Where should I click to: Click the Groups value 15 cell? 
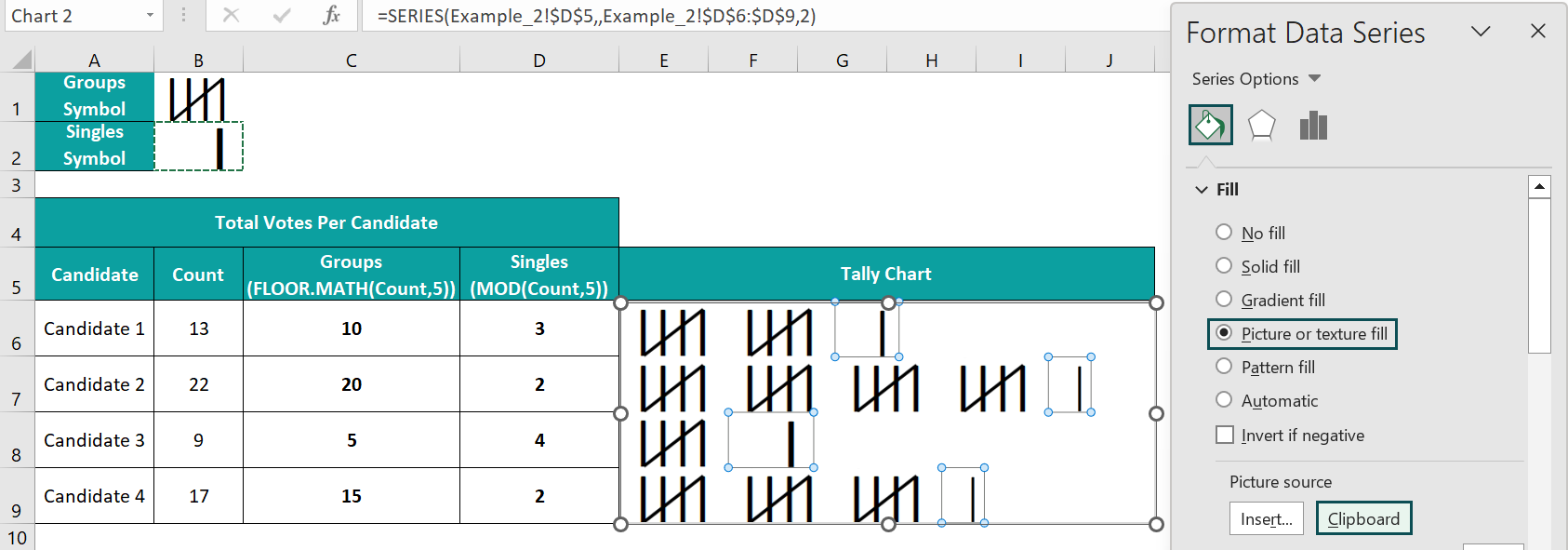click(x=352, y=496)
